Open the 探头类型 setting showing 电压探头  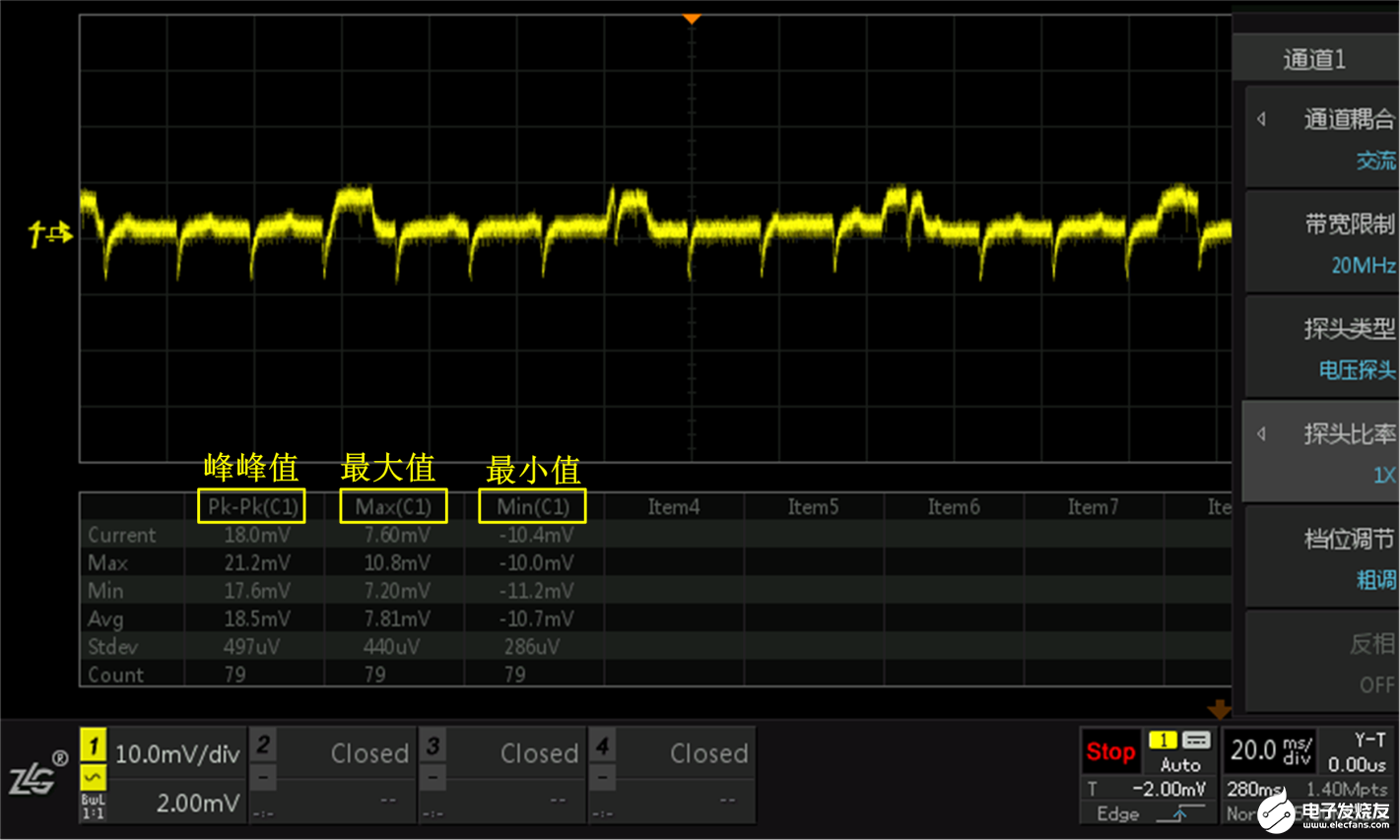coord(1322,347)
